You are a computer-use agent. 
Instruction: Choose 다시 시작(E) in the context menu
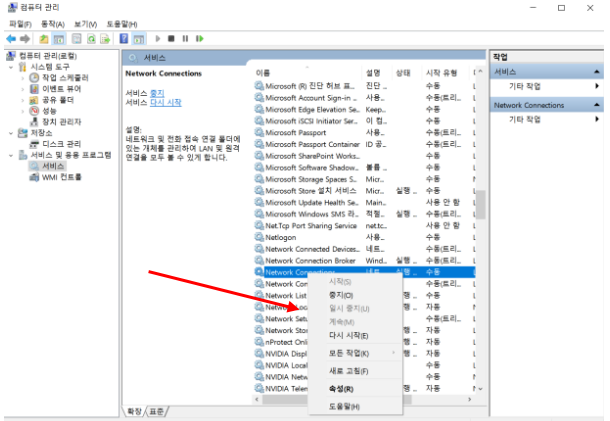coord(355,335)
